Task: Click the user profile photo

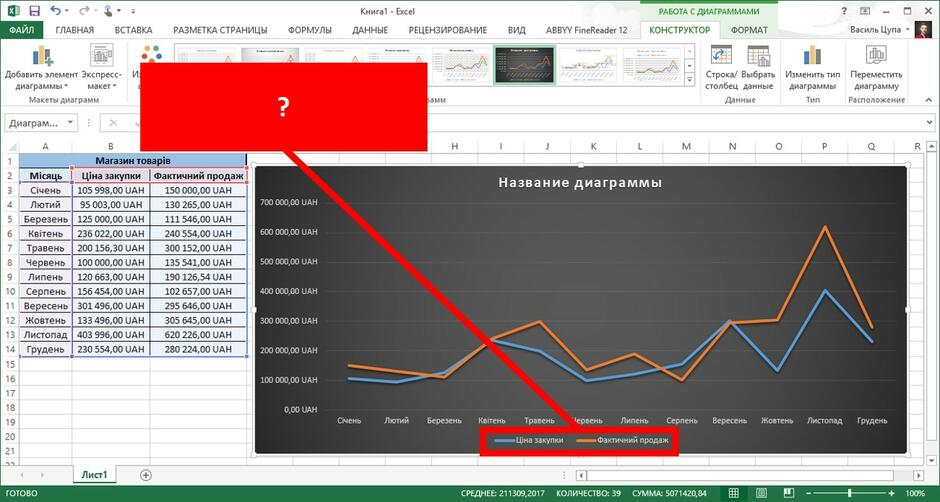Action: (x=923, y=29)
